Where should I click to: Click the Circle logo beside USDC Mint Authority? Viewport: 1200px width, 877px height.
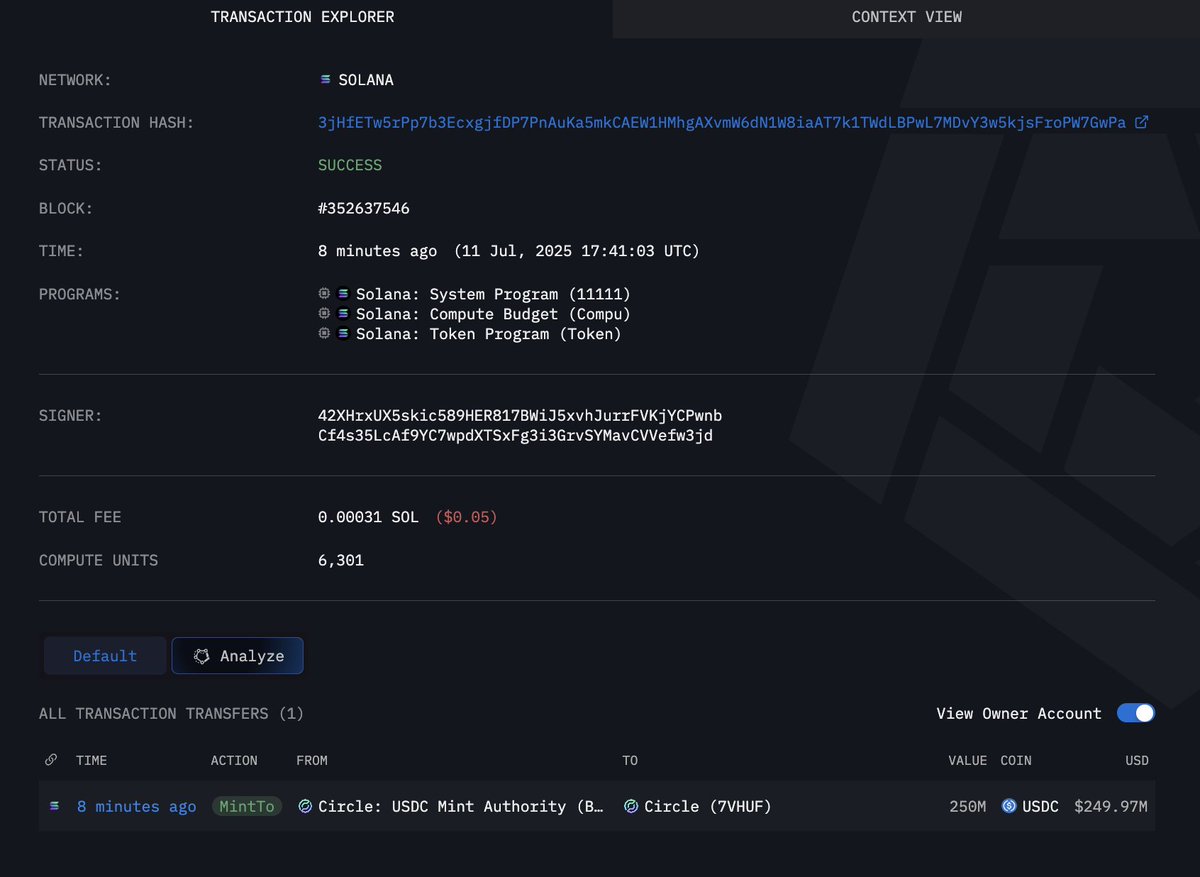(305, 806)
